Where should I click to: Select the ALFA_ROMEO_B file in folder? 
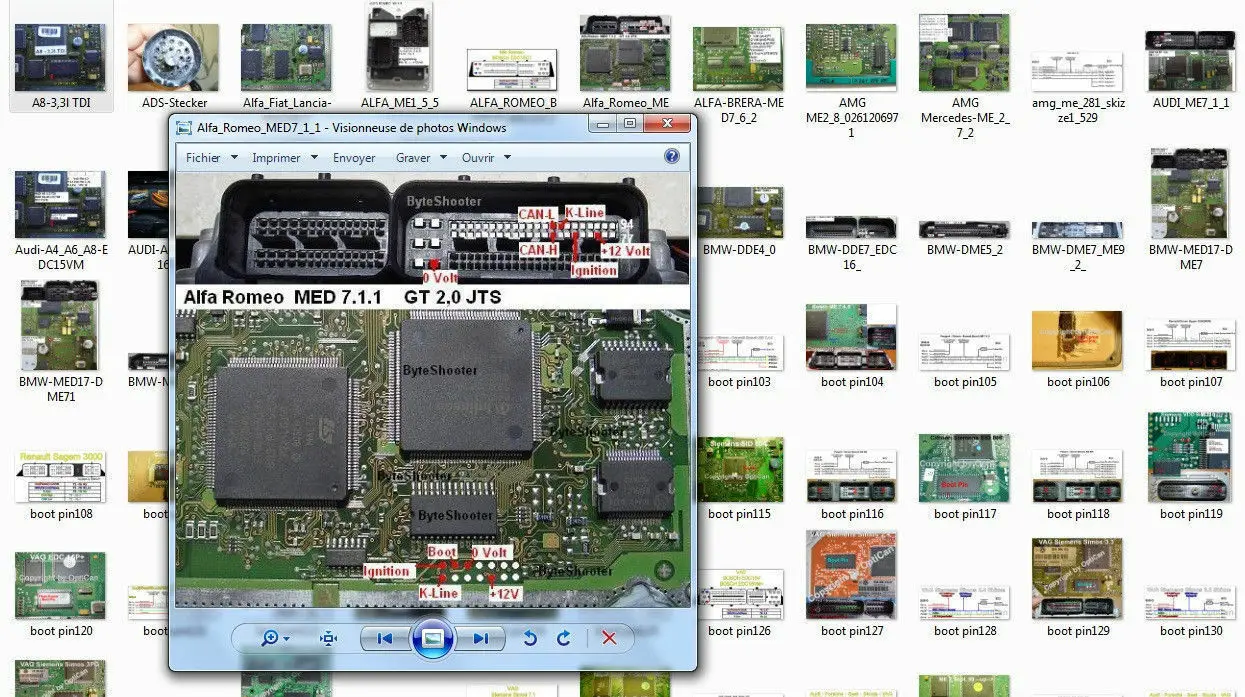(x=513, y=72)
